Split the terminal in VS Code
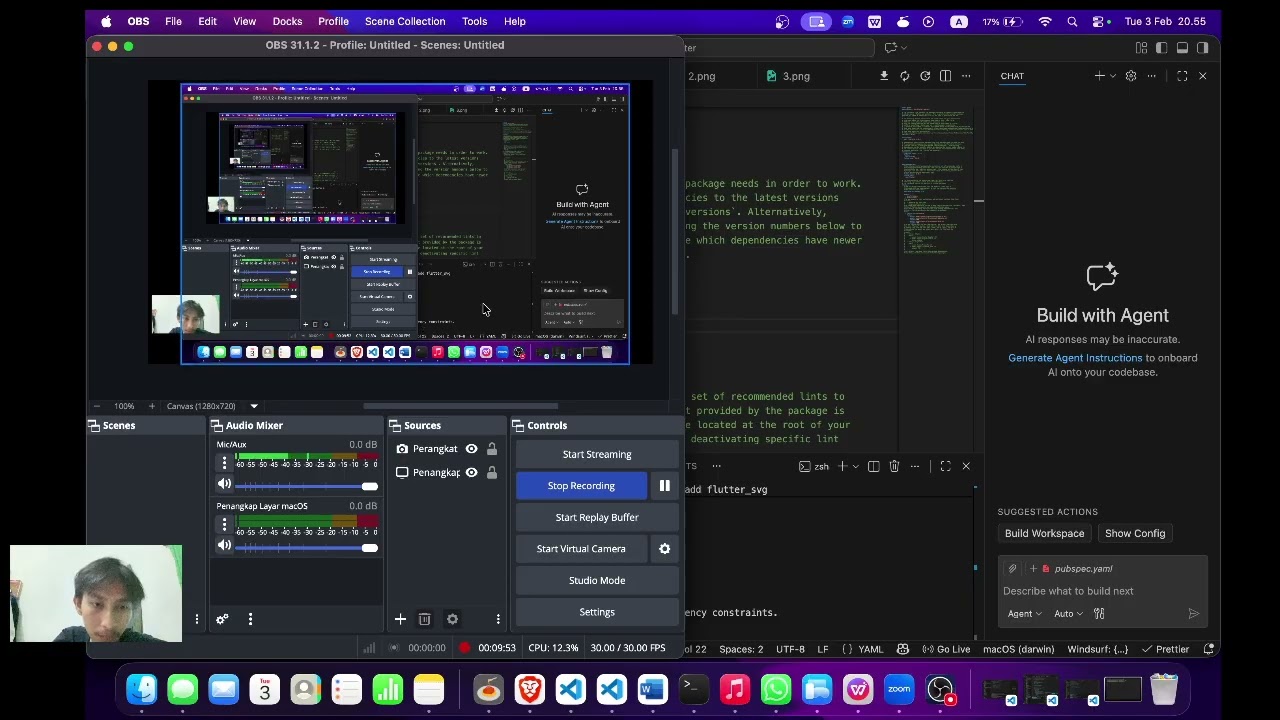The image size is (1280, 720). tap(873, 466)
